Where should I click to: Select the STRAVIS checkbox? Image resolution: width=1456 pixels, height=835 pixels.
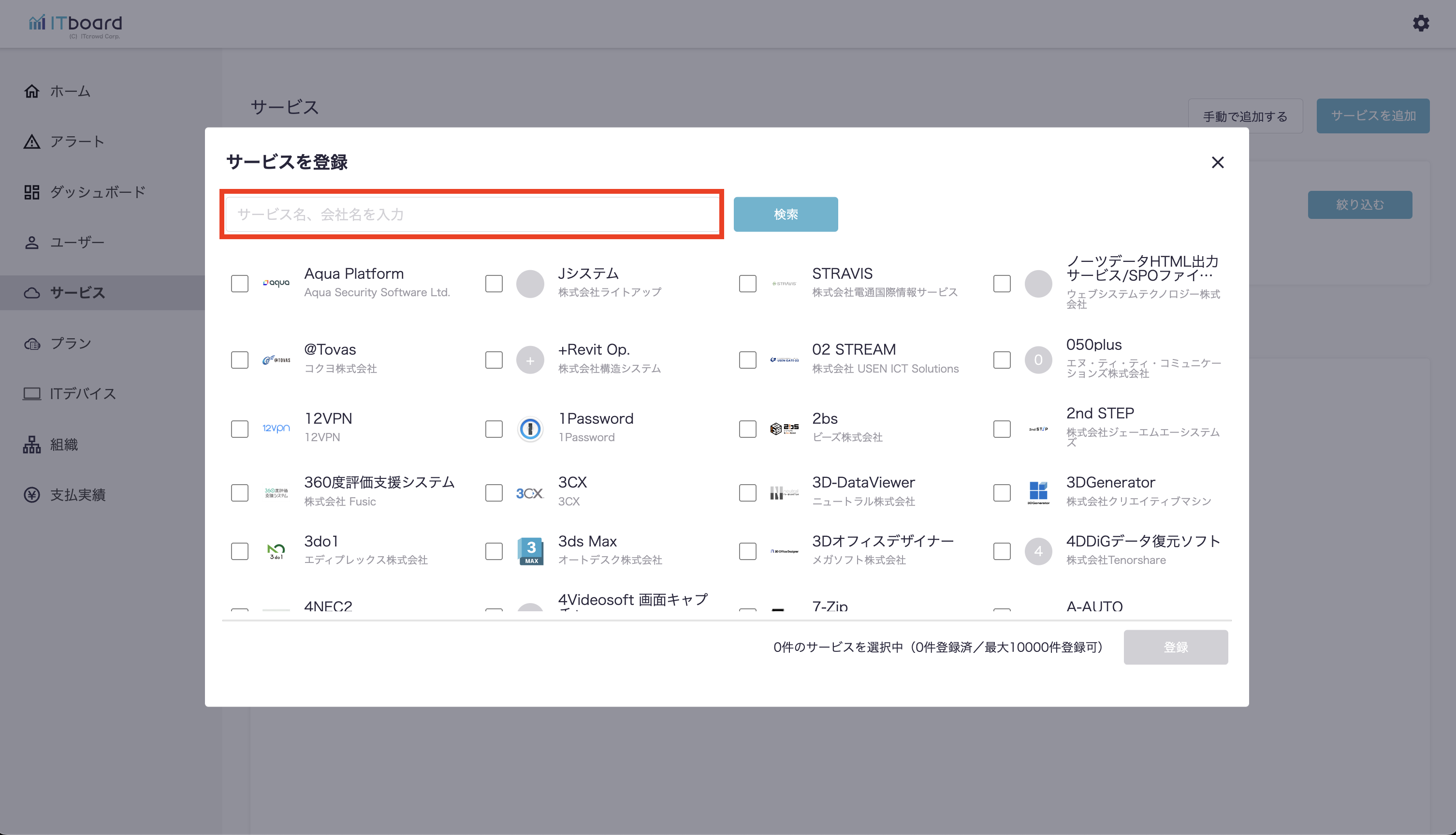(x=747, y=283)
